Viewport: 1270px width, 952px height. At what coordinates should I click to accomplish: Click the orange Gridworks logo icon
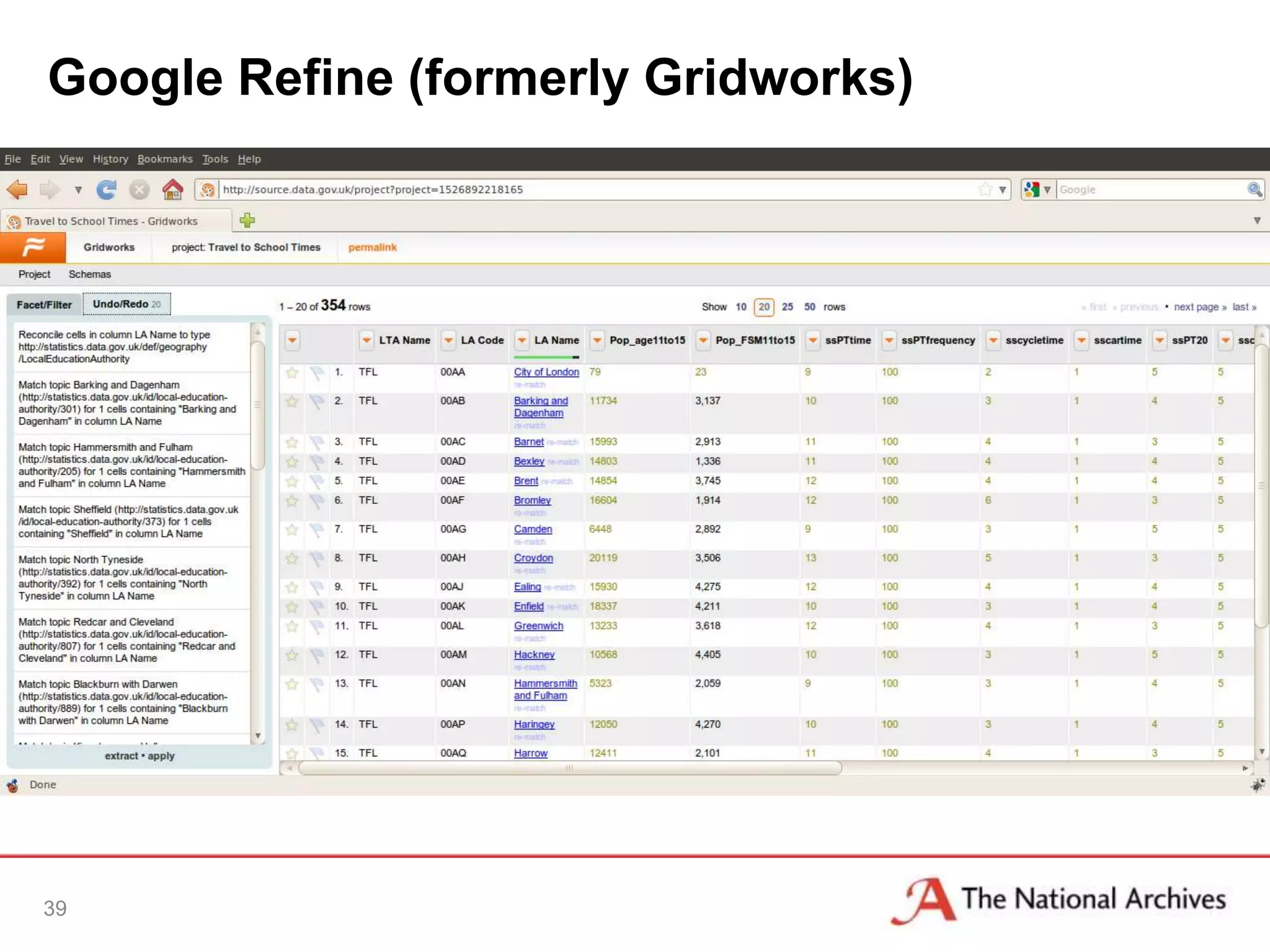click(x=33, y=247)
